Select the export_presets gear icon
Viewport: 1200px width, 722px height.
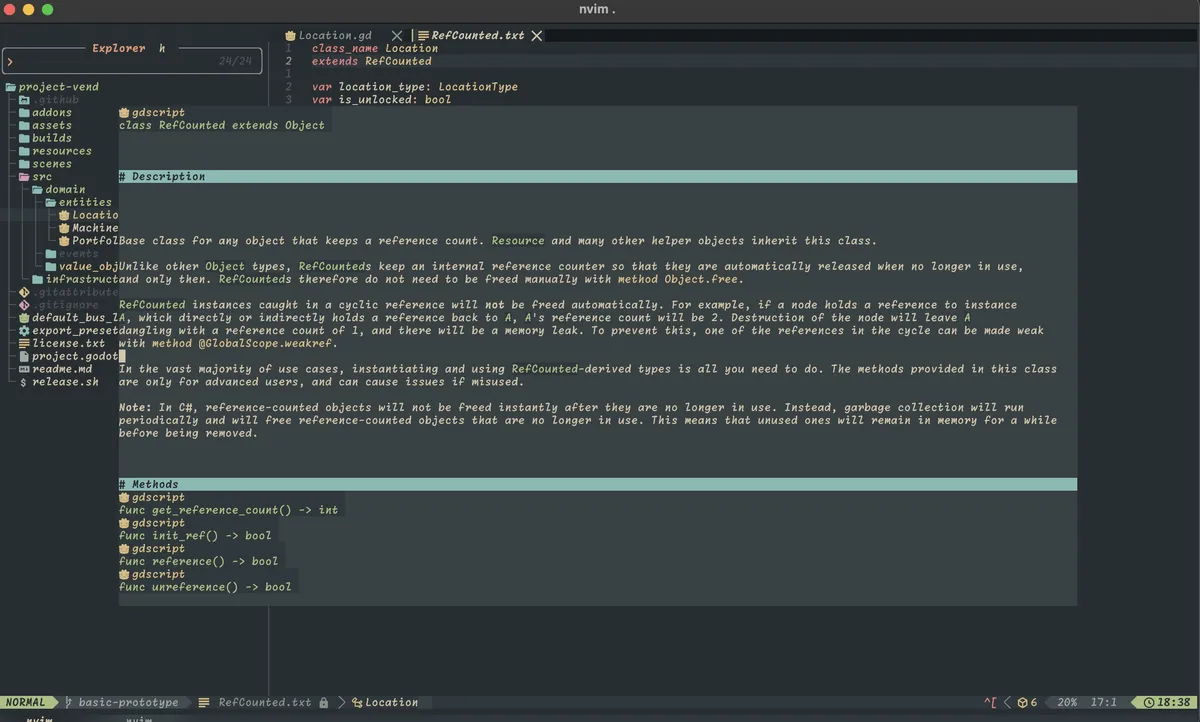point(25,330)
